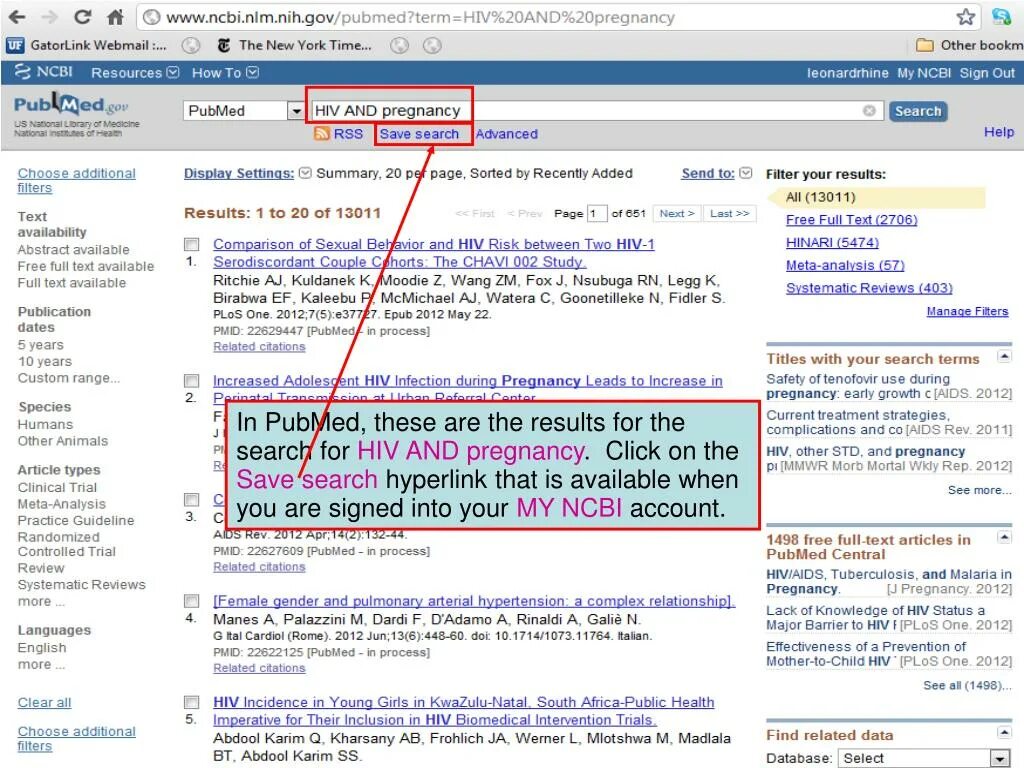The width and height of the screenshot is (1024, 768).
Task: Clear the search box with the X icon
Action: pyautogui.click(x=869, y=110)
